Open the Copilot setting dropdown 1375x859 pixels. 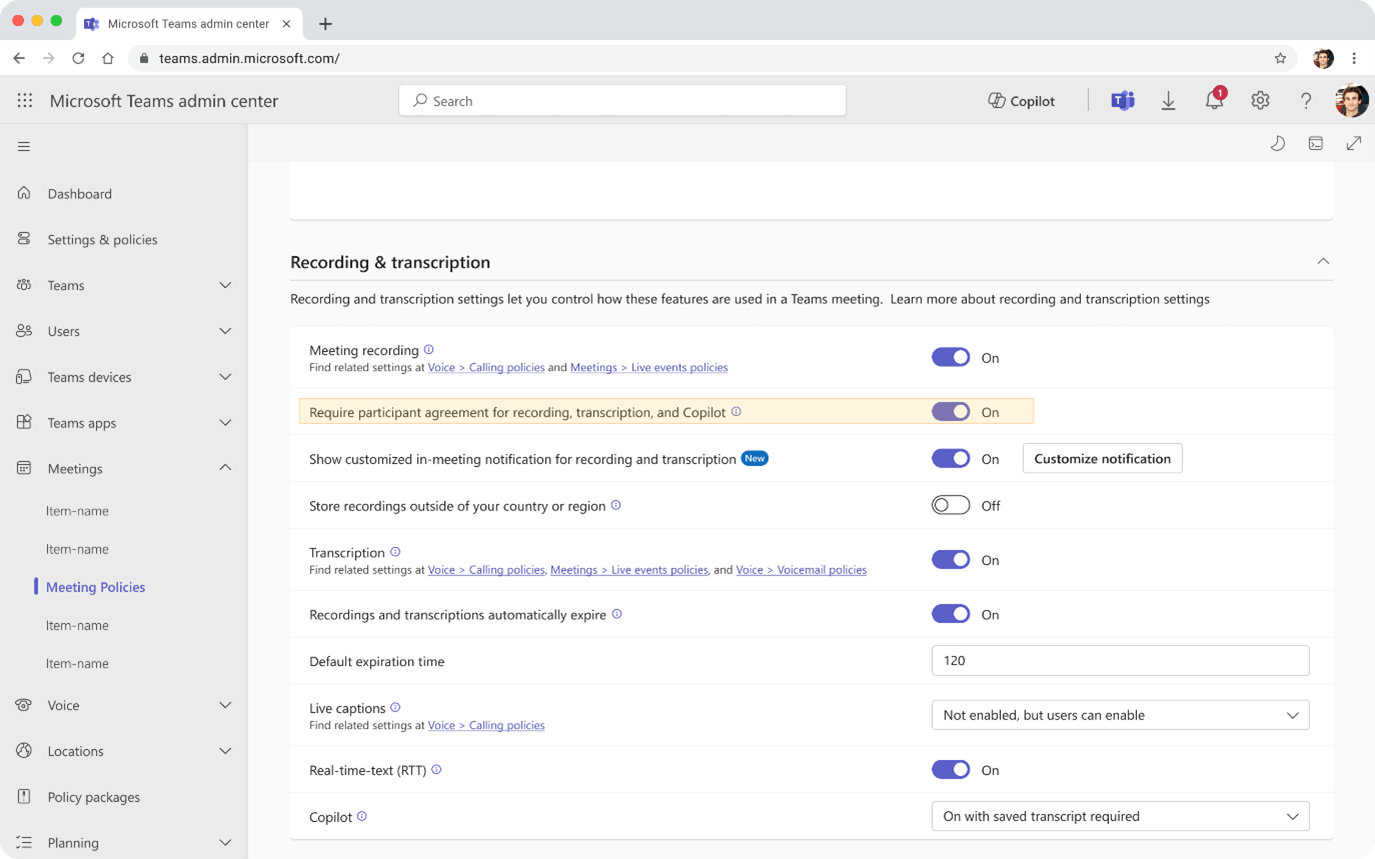[1120, 816]
